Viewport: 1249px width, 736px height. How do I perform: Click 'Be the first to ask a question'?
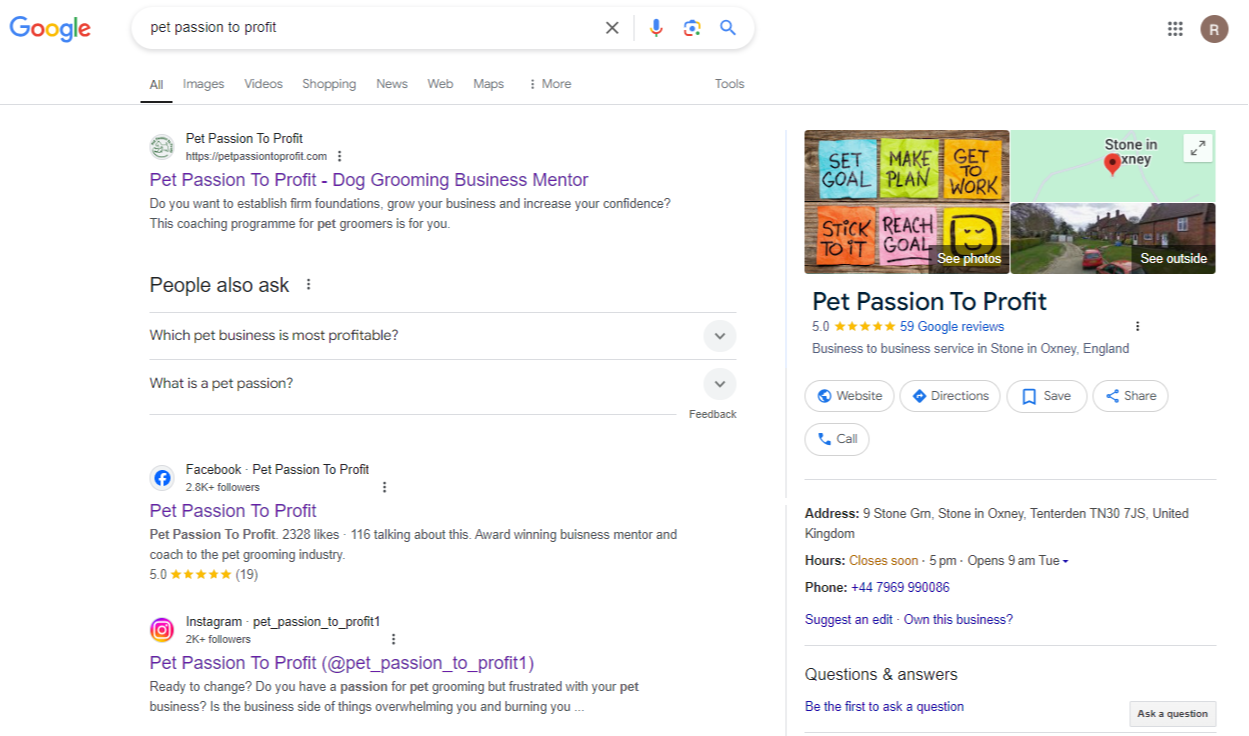(884, 707)
